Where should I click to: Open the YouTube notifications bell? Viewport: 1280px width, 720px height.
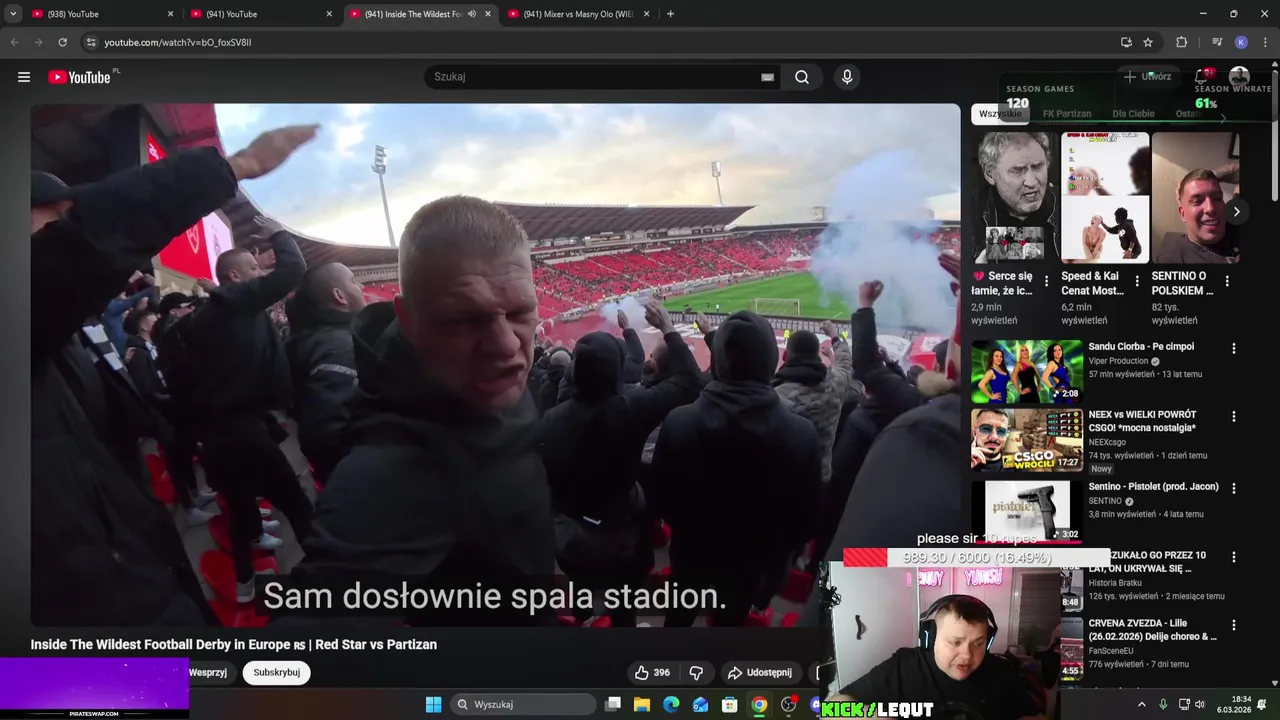click(x=1202, y=77)
